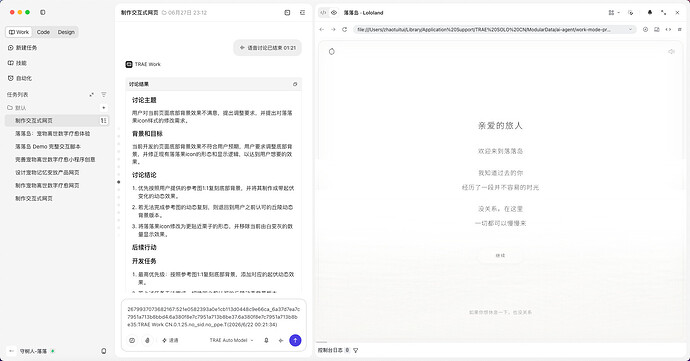This screenshot has width=690, height=361.
Task: Click the notification bell in sidebar footer
Action: coord(104,351)
